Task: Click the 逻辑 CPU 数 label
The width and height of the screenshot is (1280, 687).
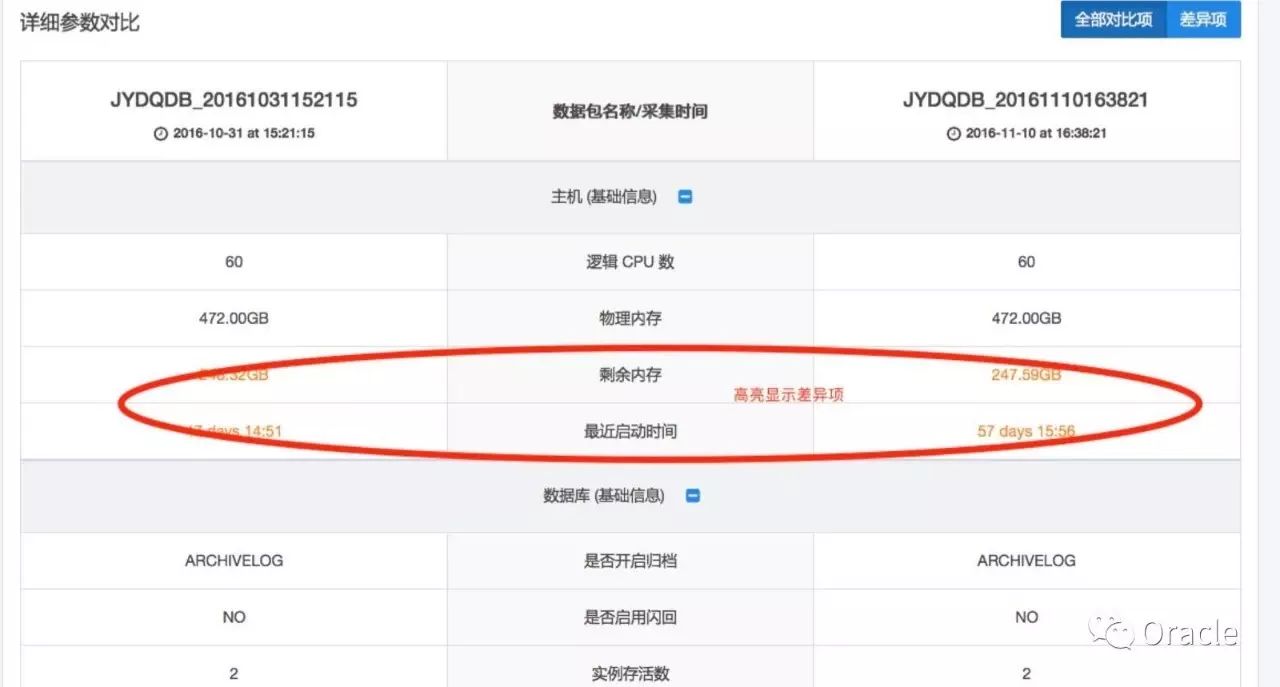Action: coord(630,262)
